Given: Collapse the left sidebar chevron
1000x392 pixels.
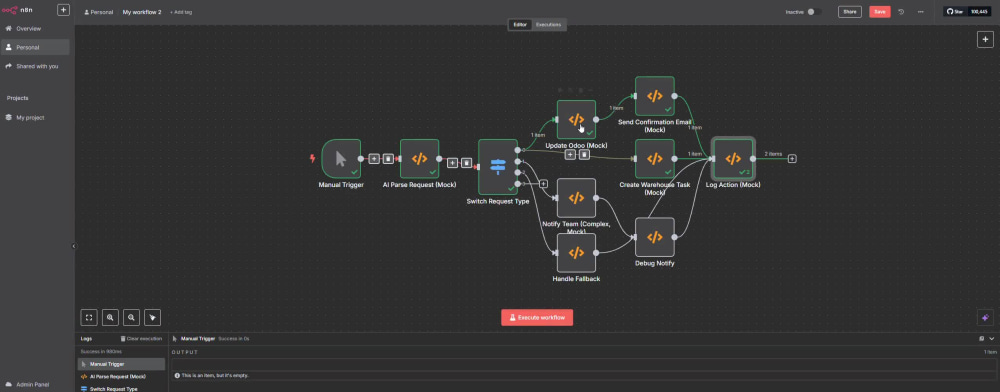Looking at the screenshot, I should point(73,246).
